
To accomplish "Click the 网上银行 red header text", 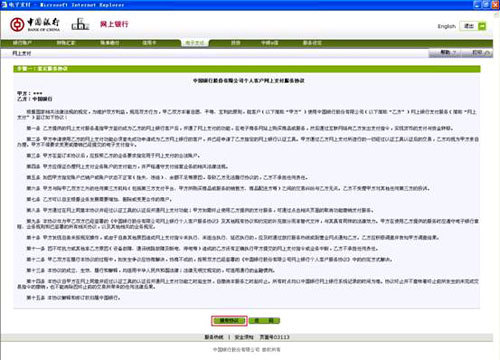I will (114, 24).
